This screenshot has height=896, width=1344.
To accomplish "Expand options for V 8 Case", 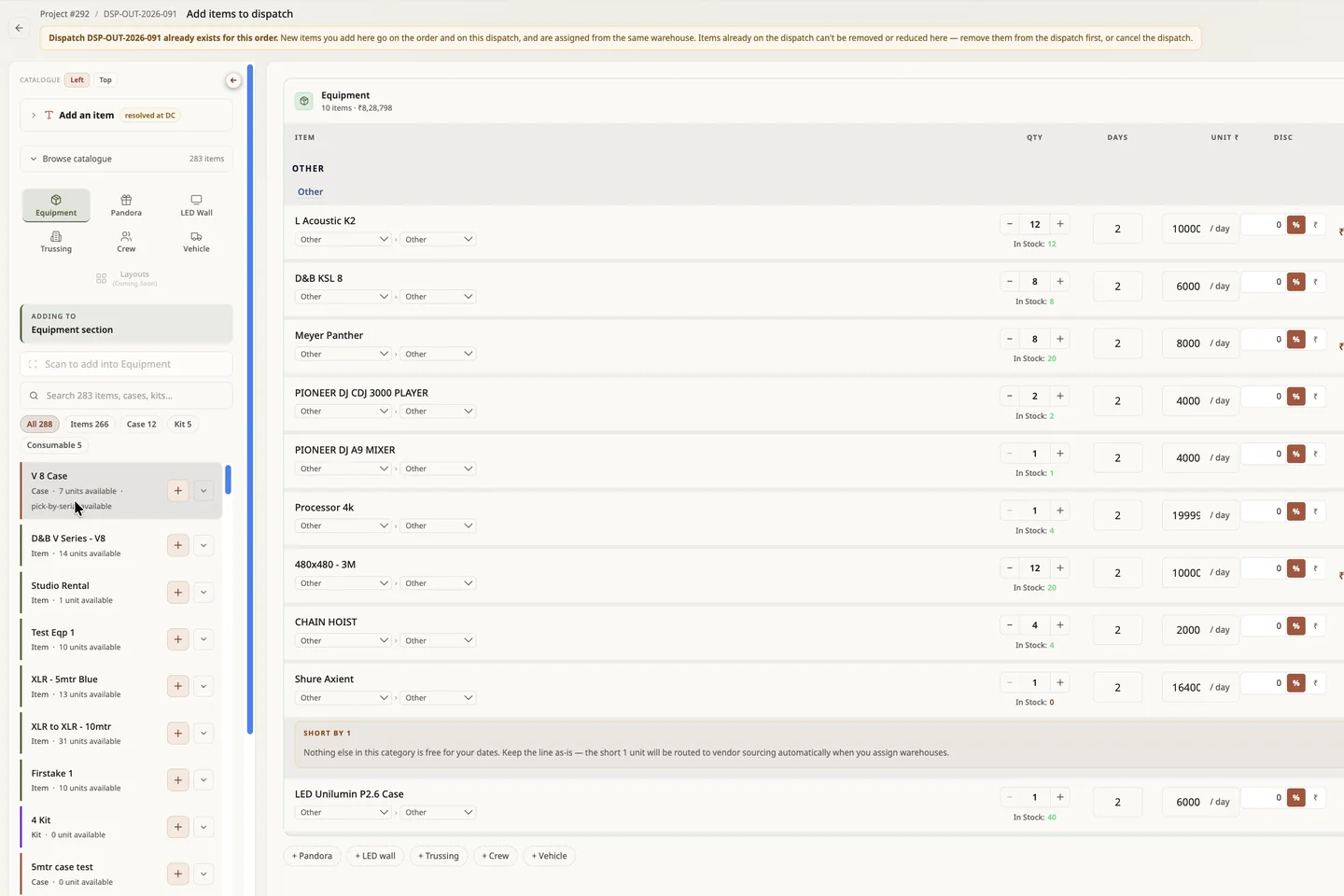I will [203, 491].
